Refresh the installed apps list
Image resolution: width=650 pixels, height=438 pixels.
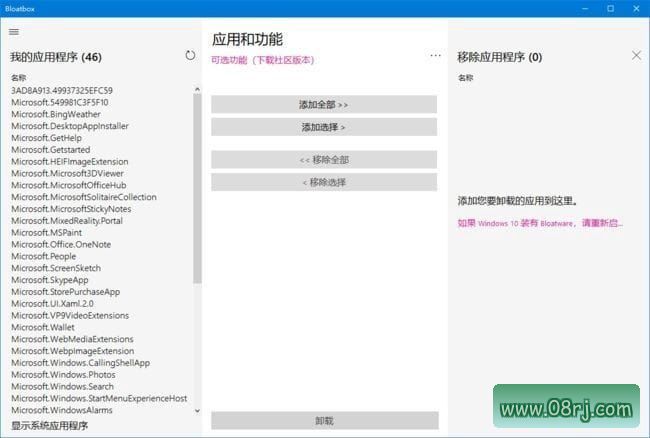(x=190, y=55)
